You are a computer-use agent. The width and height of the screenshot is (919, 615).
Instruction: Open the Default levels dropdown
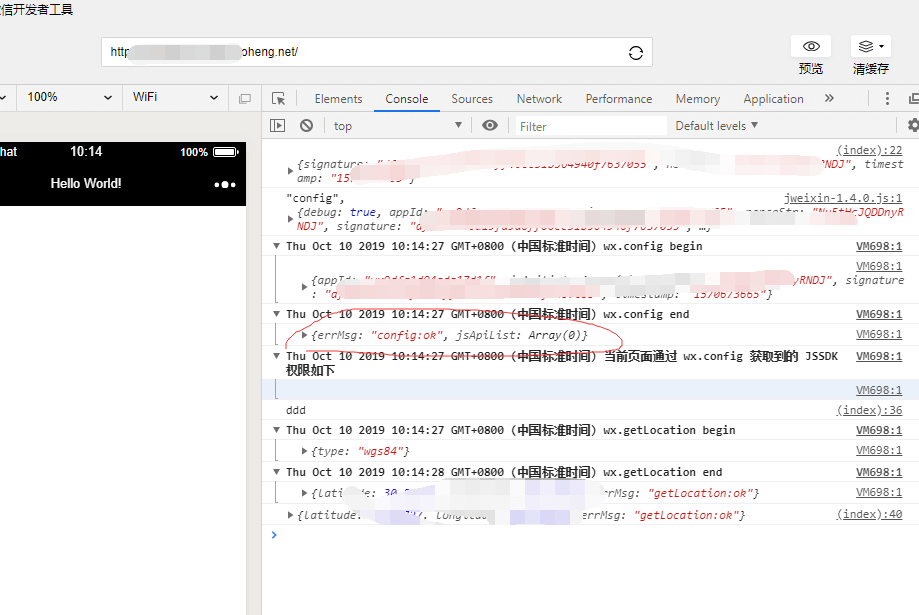pos(716,126)
